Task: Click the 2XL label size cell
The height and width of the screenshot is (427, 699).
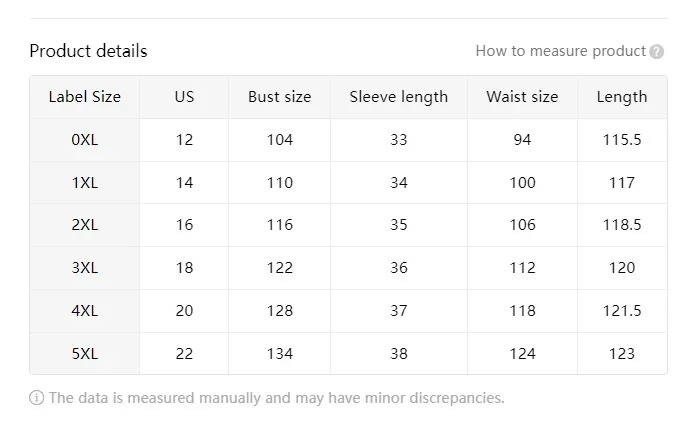Action: click(85, 225)
